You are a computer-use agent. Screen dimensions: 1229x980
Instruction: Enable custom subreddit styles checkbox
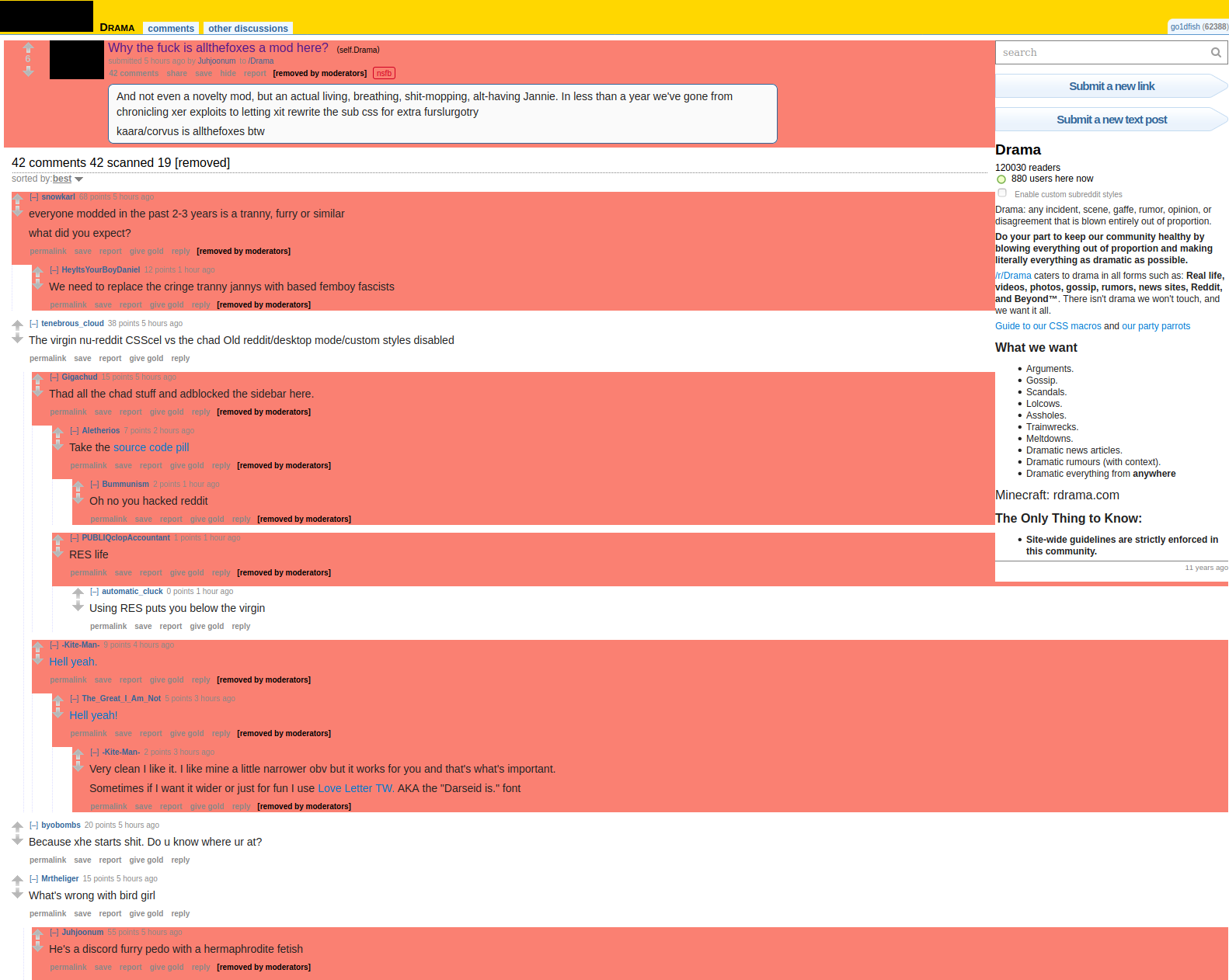click(1002, 193)
